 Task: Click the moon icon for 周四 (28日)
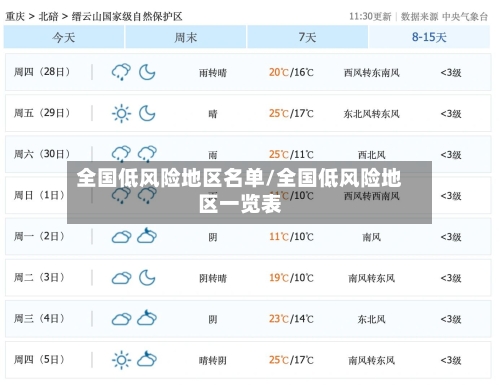tap(147, 72)
